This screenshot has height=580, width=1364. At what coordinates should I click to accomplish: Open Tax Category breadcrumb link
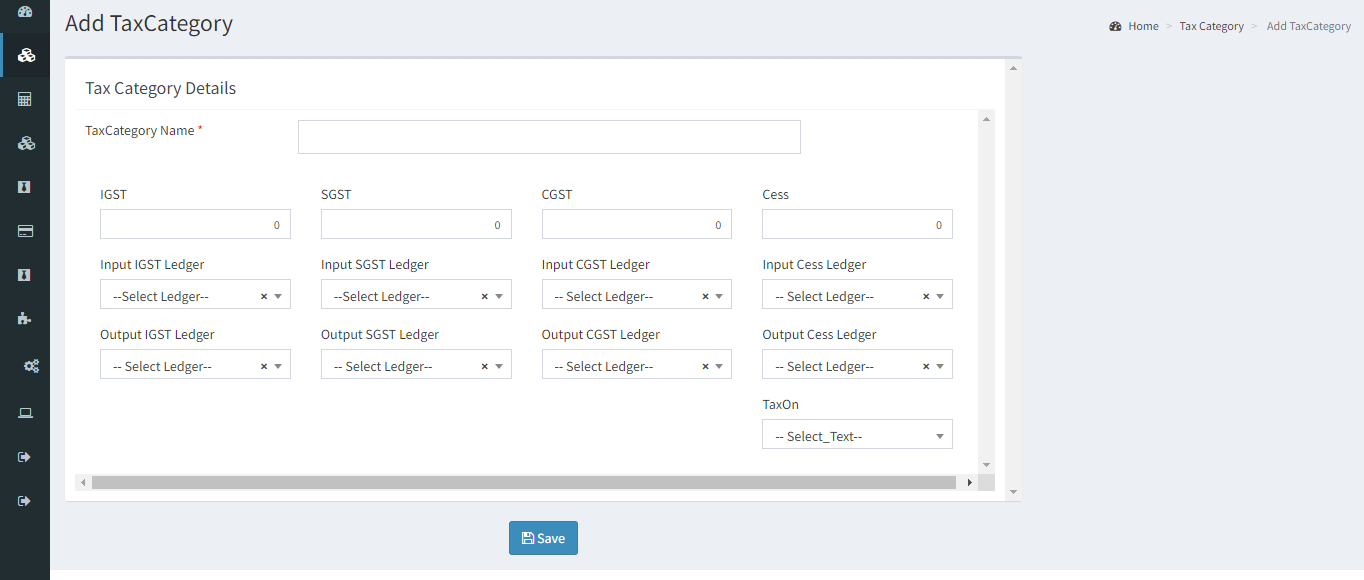point(1211,26)
